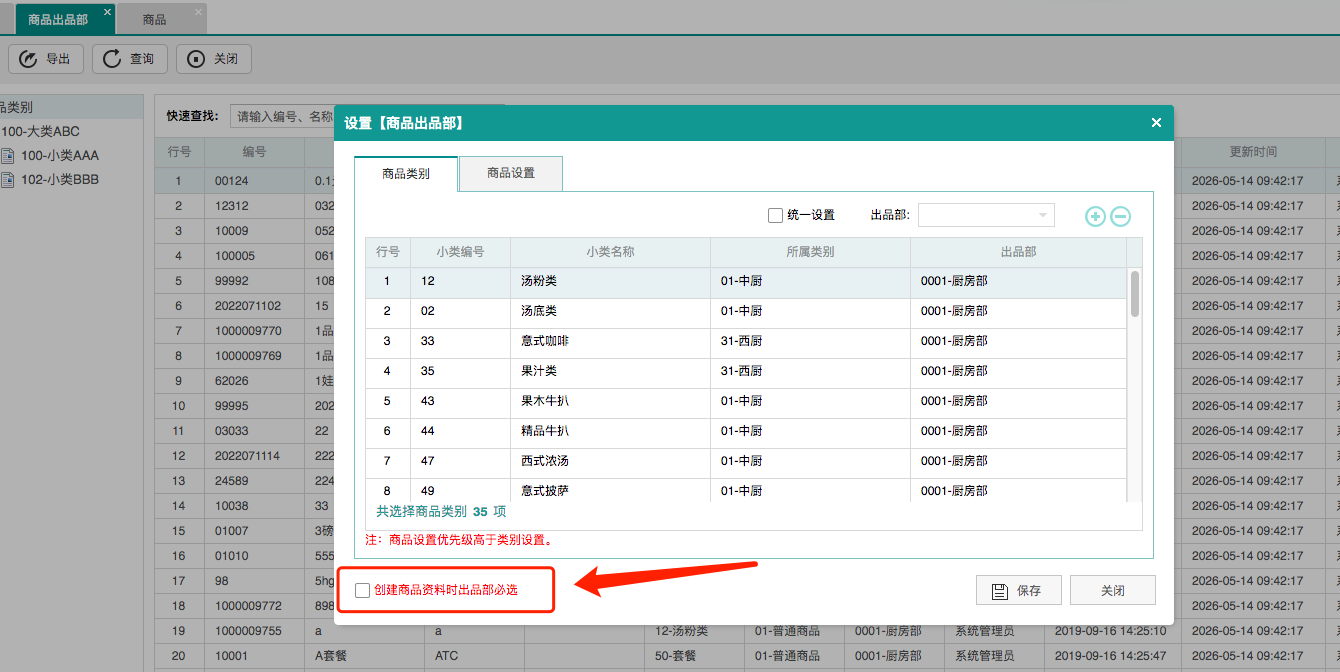Switch to the 商品 page tab
The image size is (1340, 672).
click(x=154, y=19)
